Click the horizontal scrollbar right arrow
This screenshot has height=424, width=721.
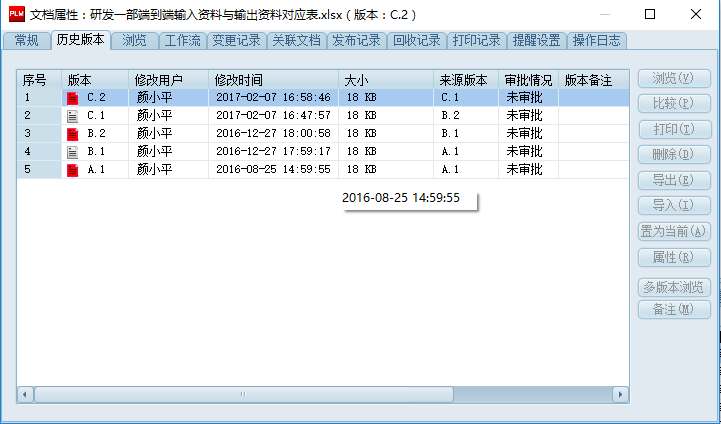[x=620, y=394]
